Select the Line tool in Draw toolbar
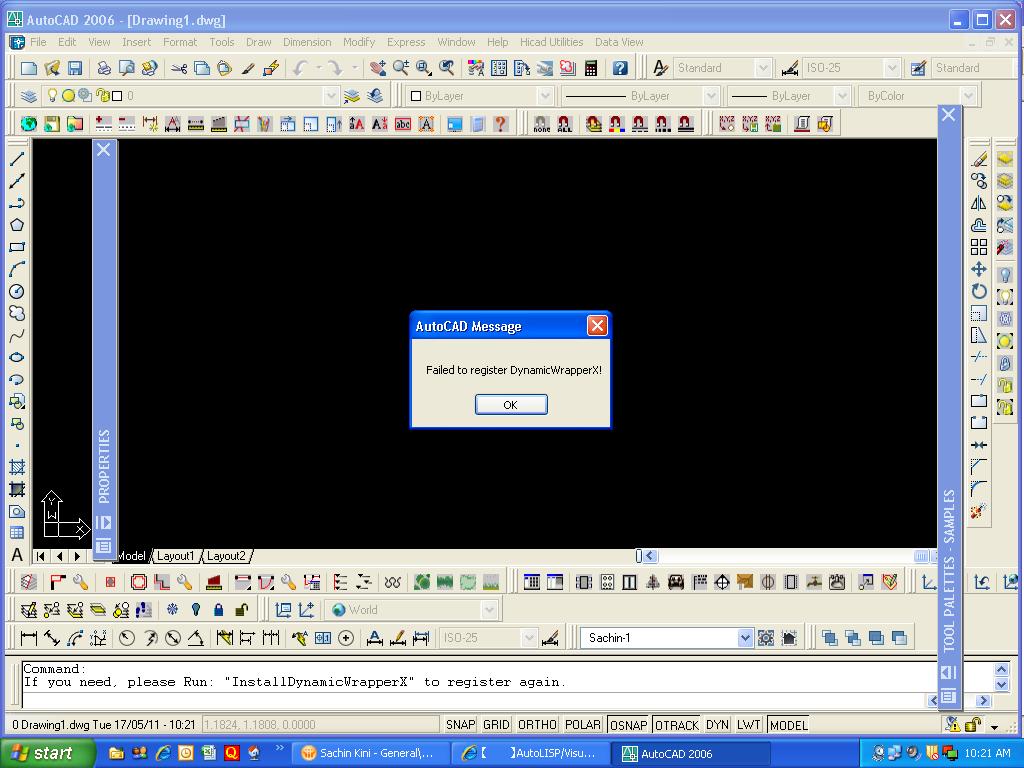This screenshot has width=1024, height=768. pyautogui.click(x=17, y=159)
